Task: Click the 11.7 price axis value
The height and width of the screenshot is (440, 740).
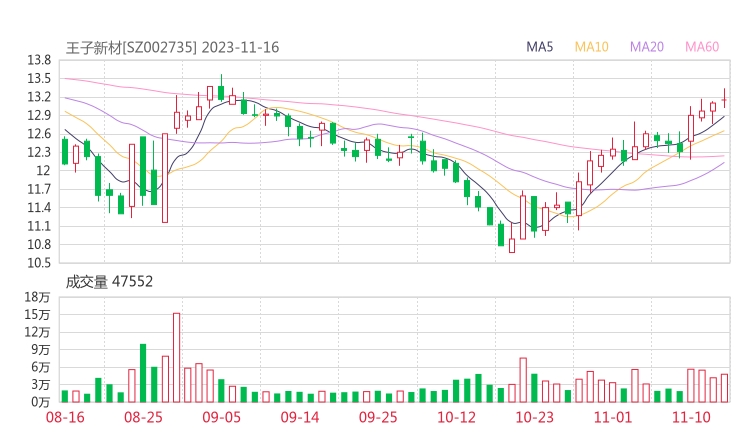Action: 39,189
